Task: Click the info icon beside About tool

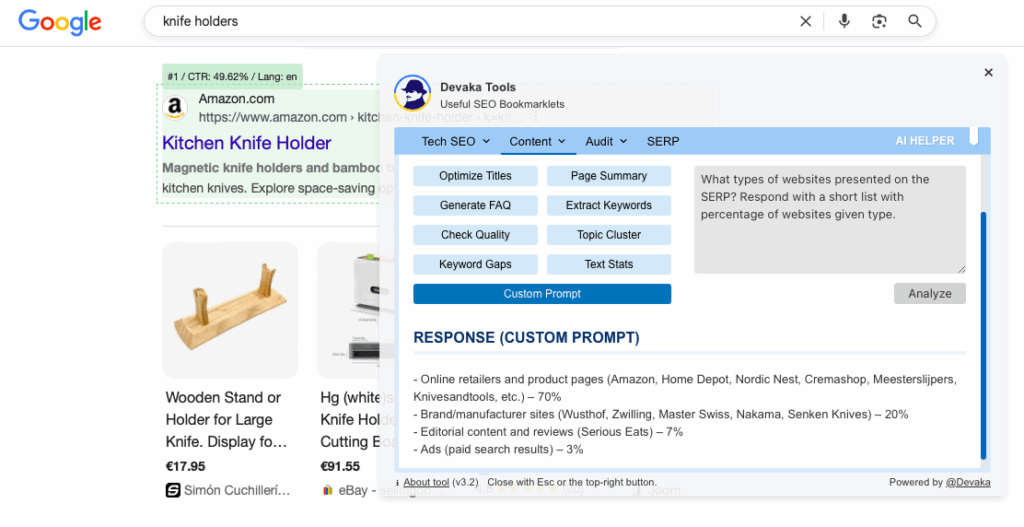Action: tap(397, 483)
